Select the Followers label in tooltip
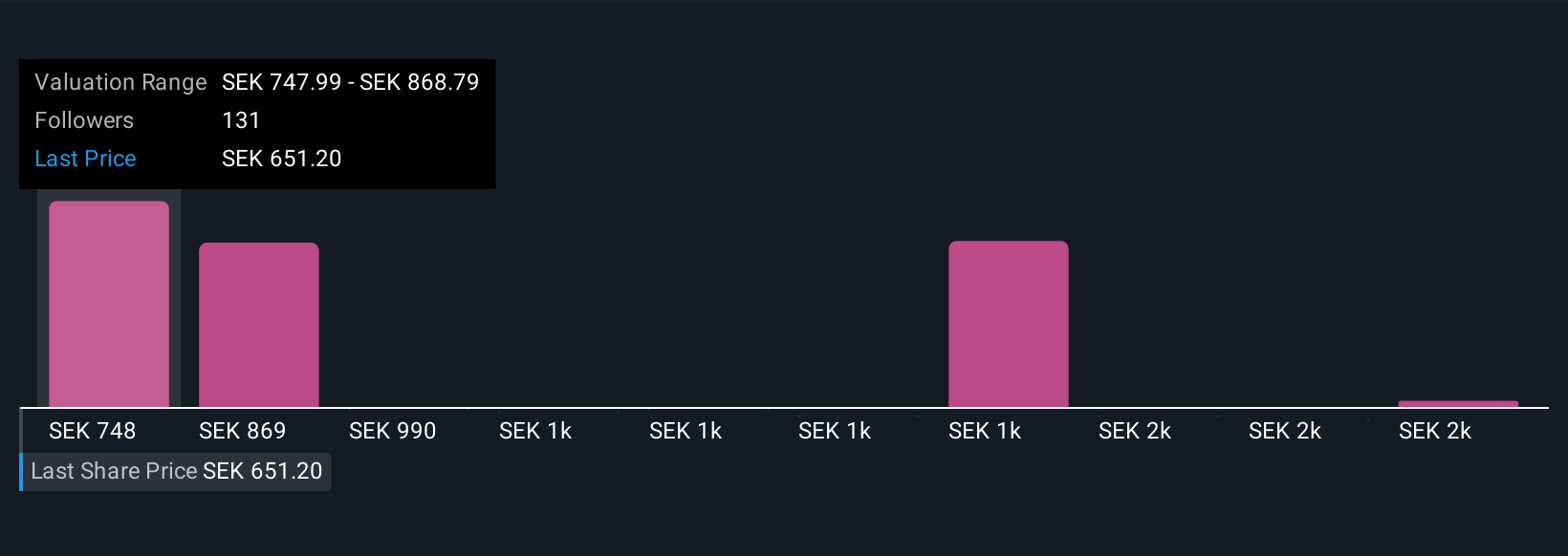Image resolution: width=1568 pixels, height=556 pixels. click(84, 120)
